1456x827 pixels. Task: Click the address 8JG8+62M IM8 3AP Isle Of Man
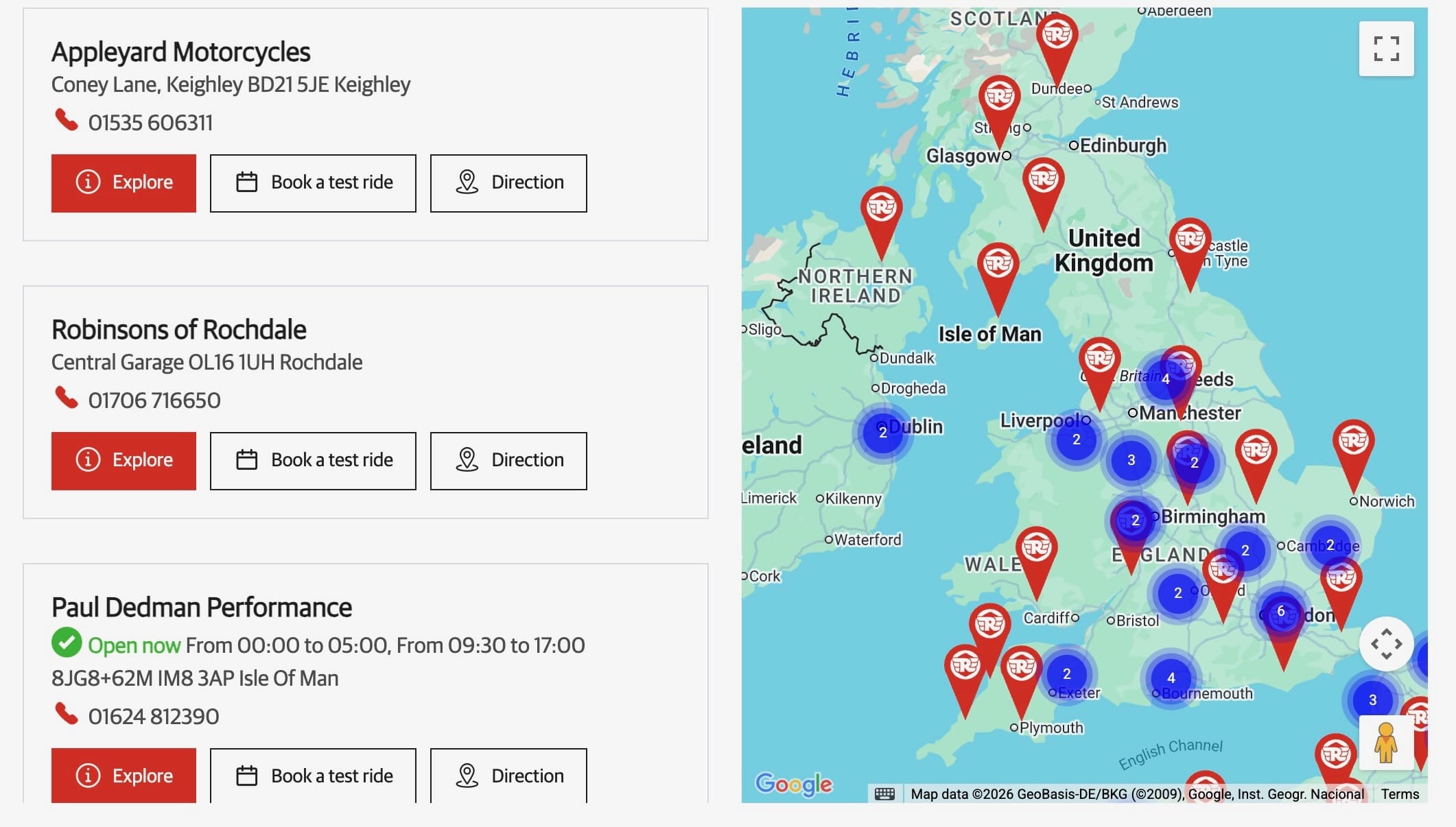195,678
